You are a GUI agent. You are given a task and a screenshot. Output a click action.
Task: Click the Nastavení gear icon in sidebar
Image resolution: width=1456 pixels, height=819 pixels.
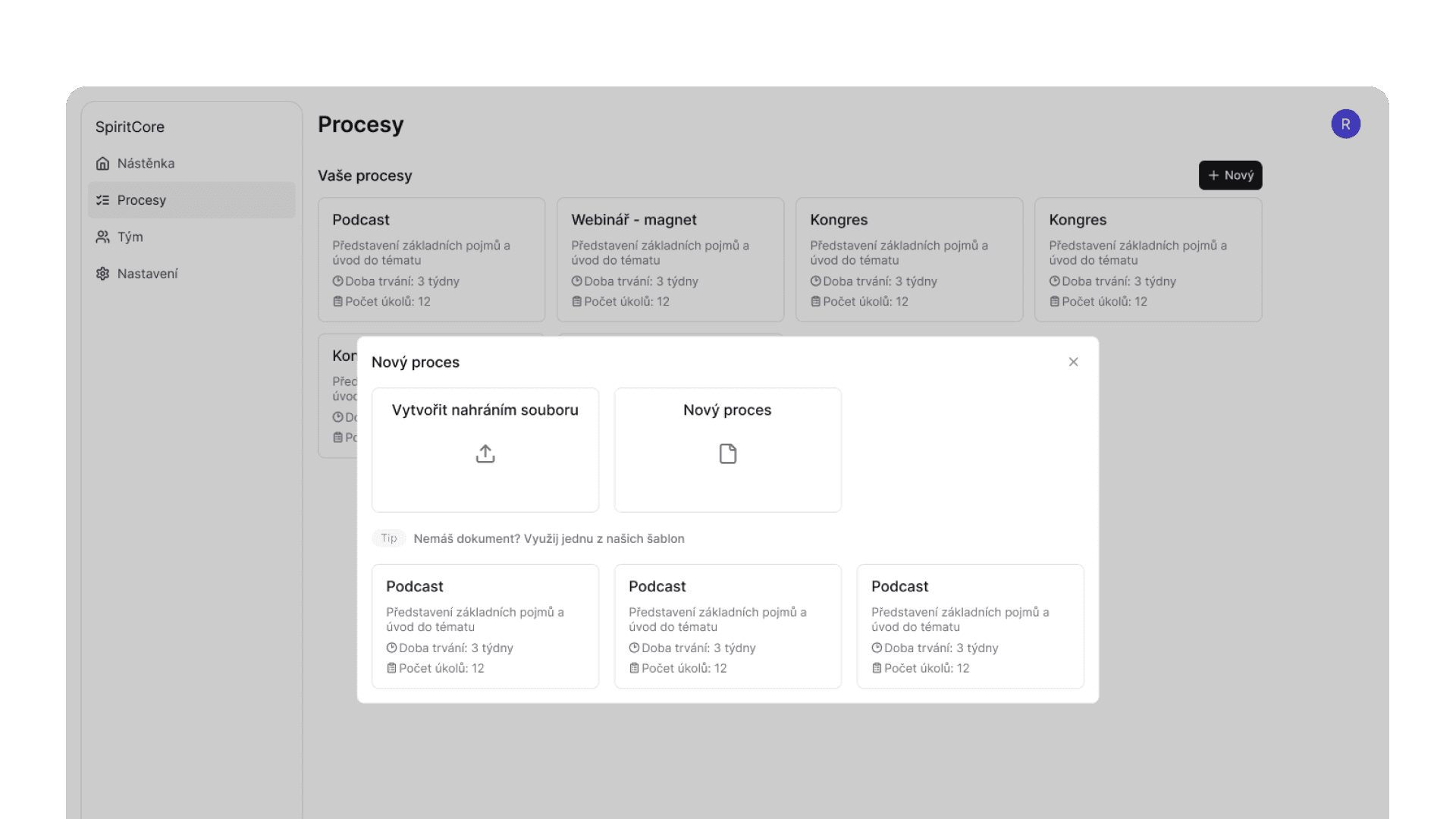(x=103, y=274)
